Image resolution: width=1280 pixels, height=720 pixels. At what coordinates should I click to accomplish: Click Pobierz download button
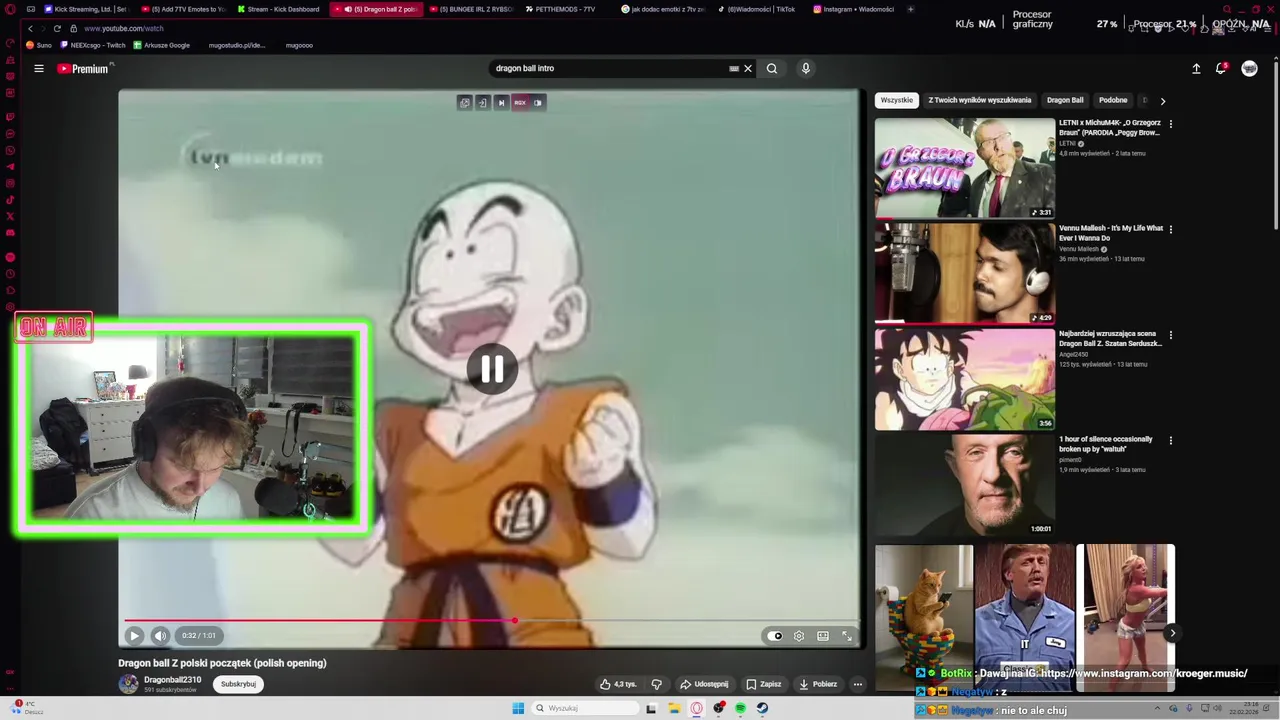coord(818,684)
